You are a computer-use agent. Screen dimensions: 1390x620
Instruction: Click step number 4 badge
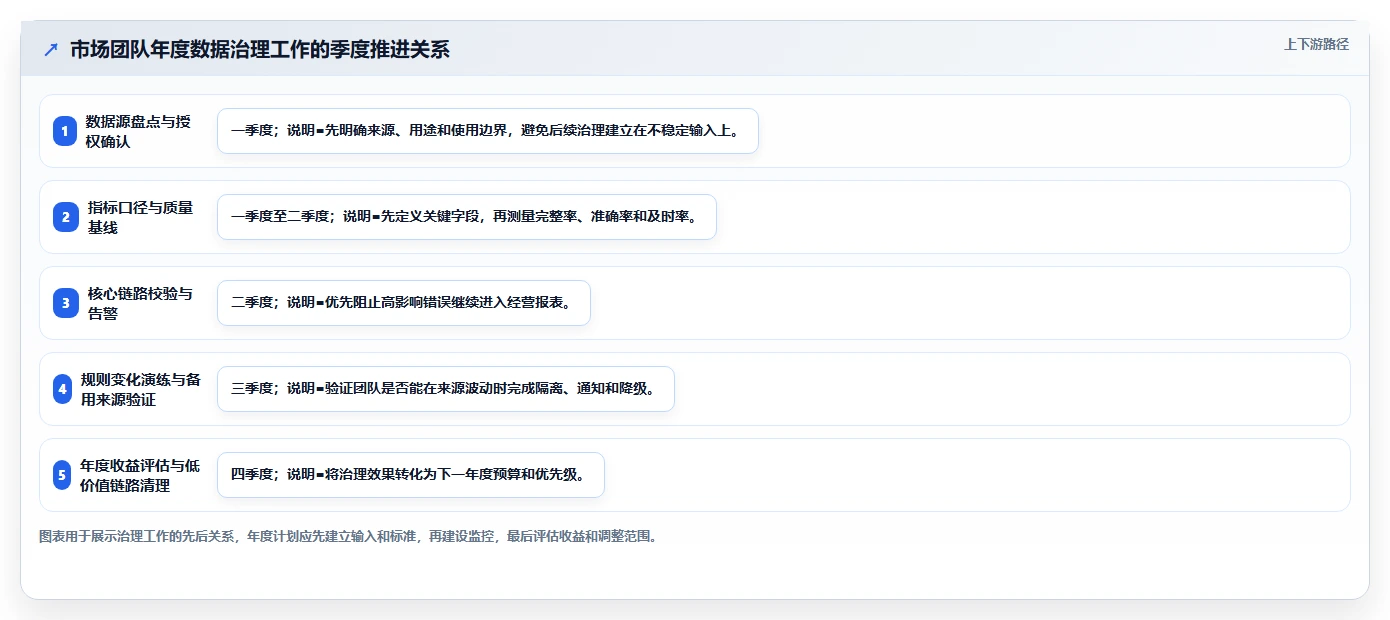click(63, 389)
